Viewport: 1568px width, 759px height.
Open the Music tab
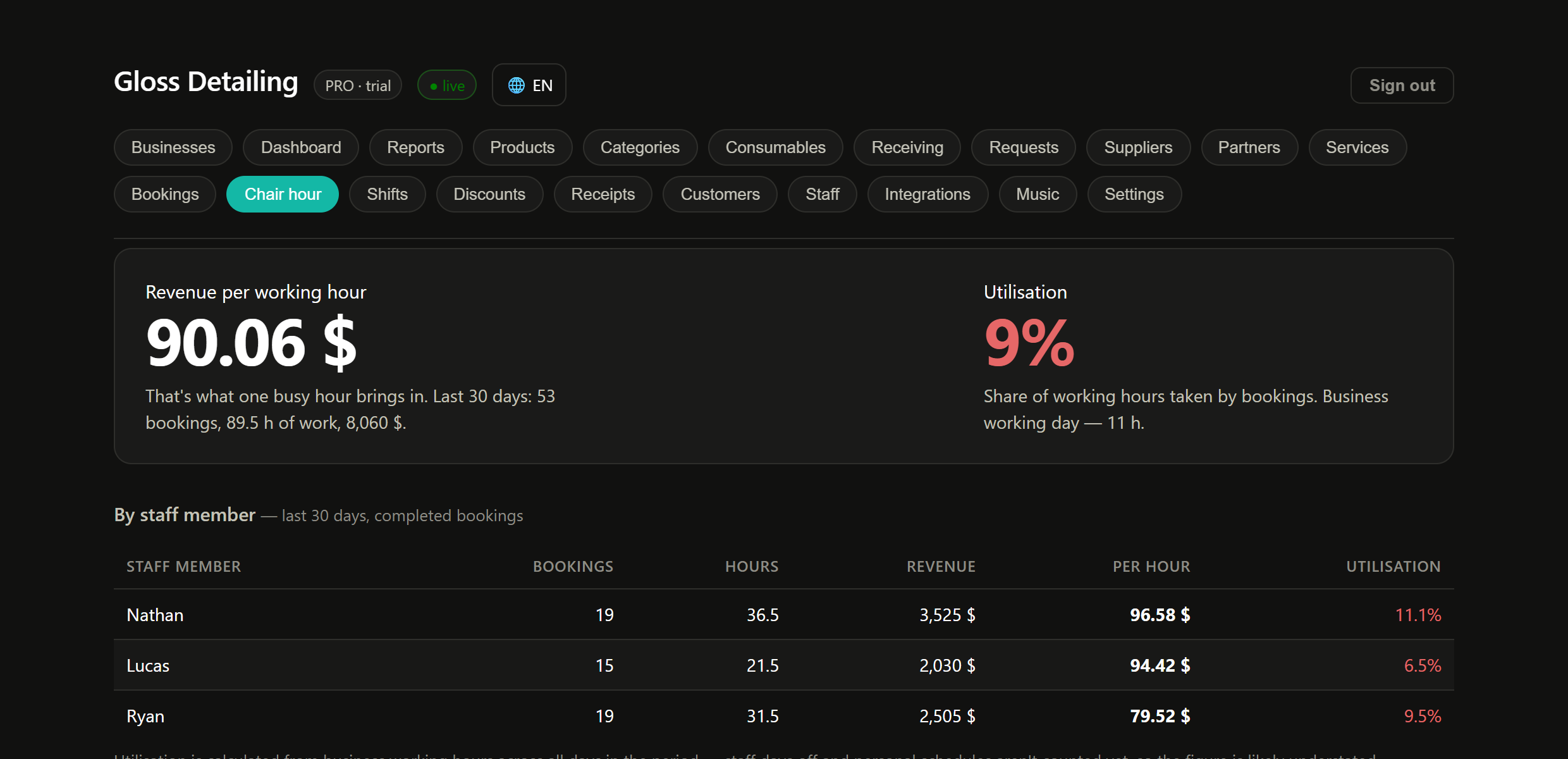tap(1038, 194)
